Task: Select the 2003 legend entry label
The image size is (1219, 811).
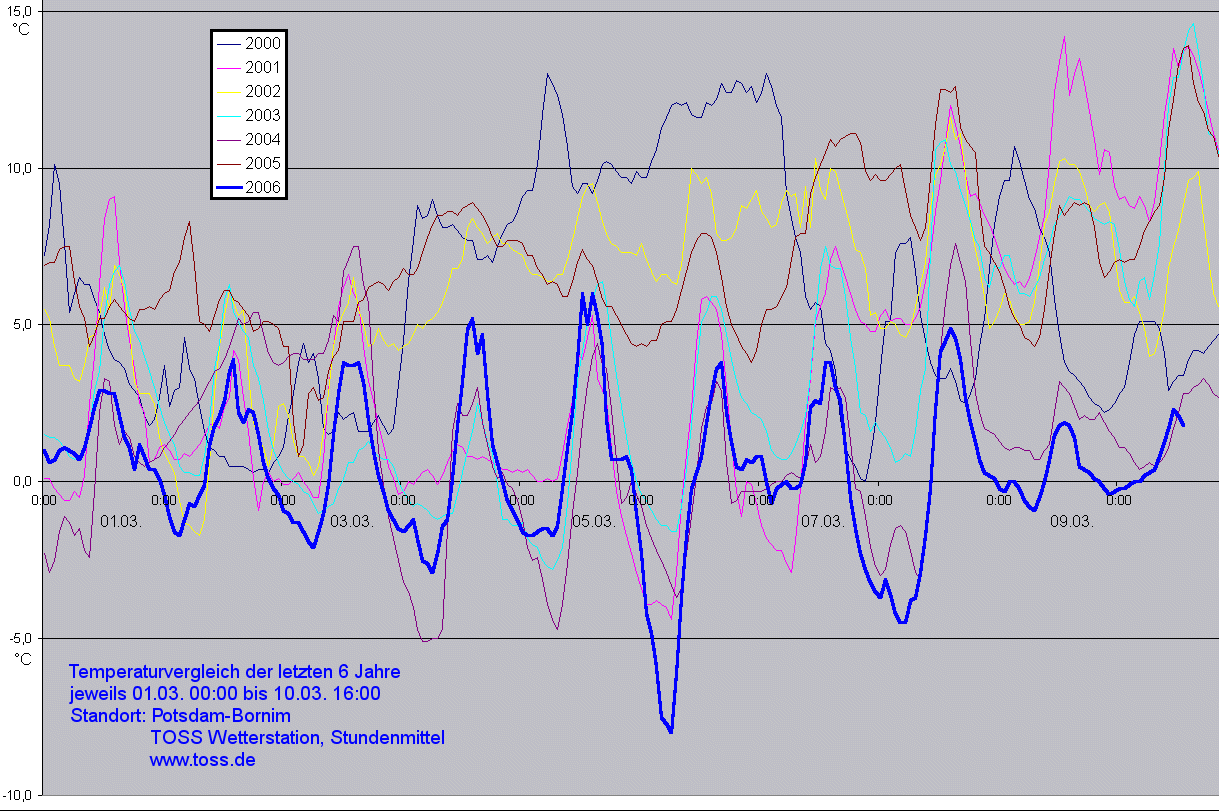Action: click(x=263, y=115)
